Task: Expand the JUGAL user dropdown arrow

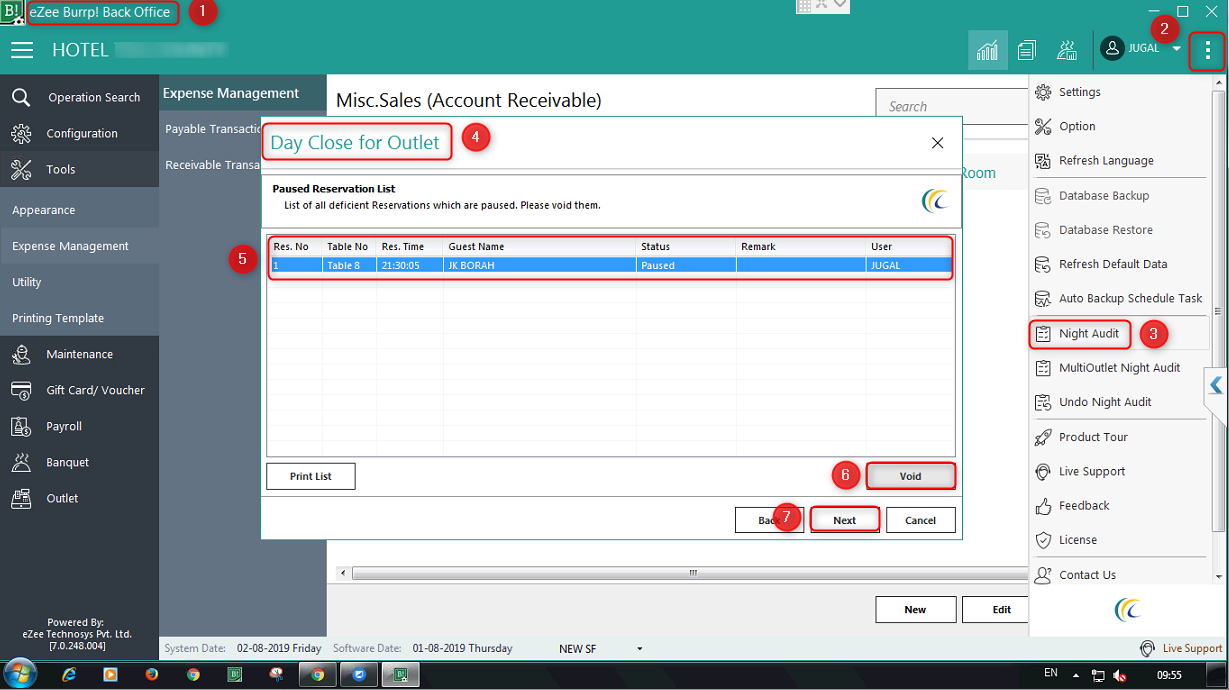Action: coord(1177,49)
